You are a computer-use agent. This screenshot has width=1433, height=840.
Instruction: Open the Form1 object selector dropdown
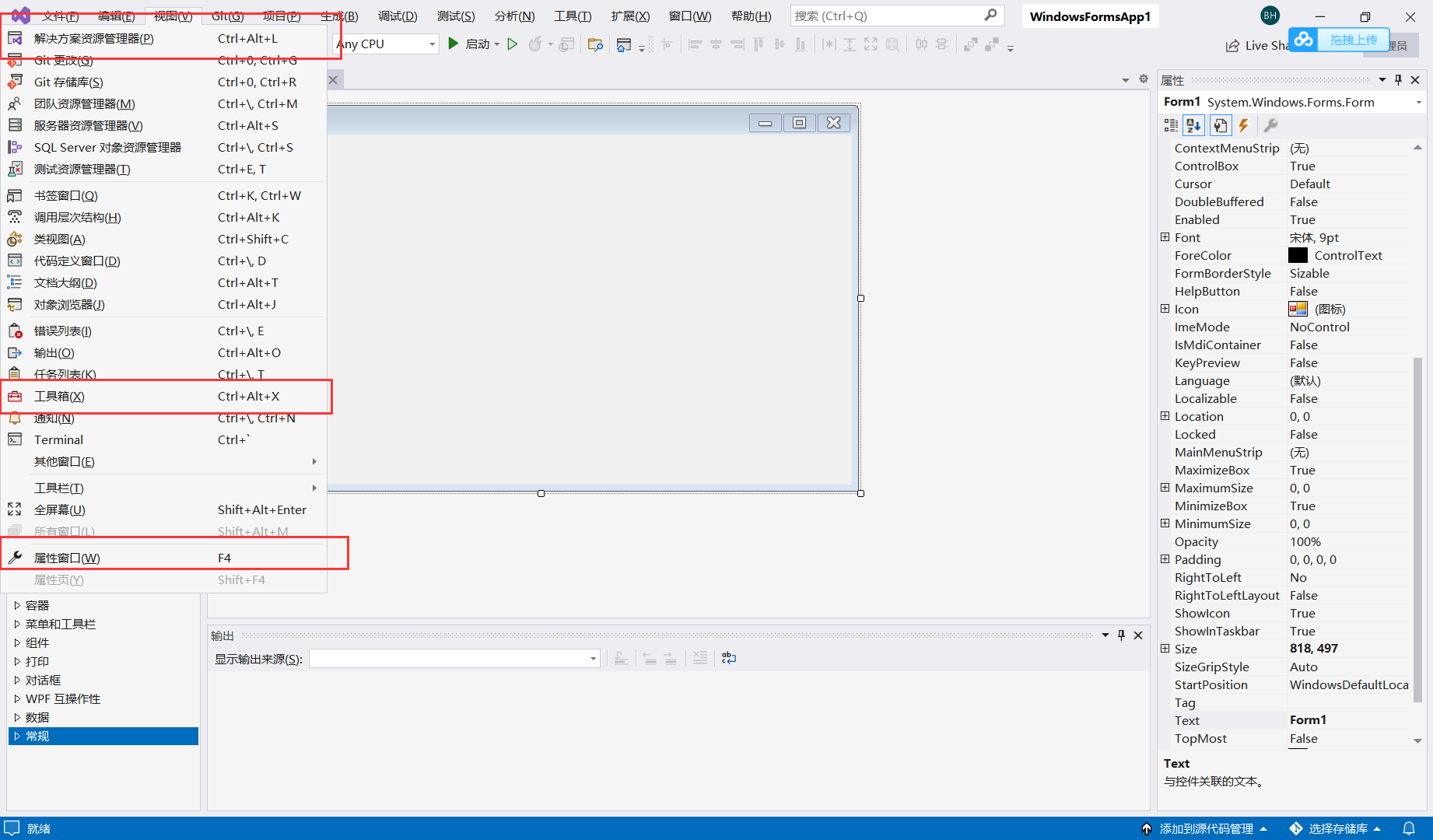pyautogui.click(x=1418, y=102)
